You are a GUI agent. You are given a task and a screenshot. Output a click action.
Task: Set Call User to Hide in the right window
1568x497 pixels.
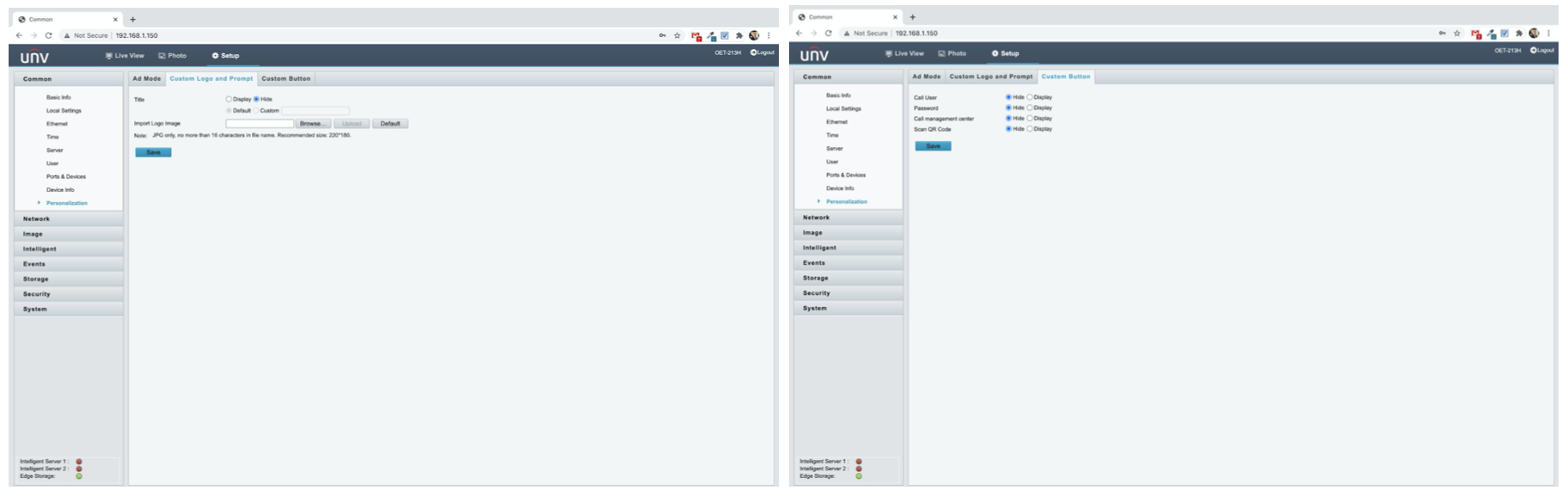tap(1008, 97)
